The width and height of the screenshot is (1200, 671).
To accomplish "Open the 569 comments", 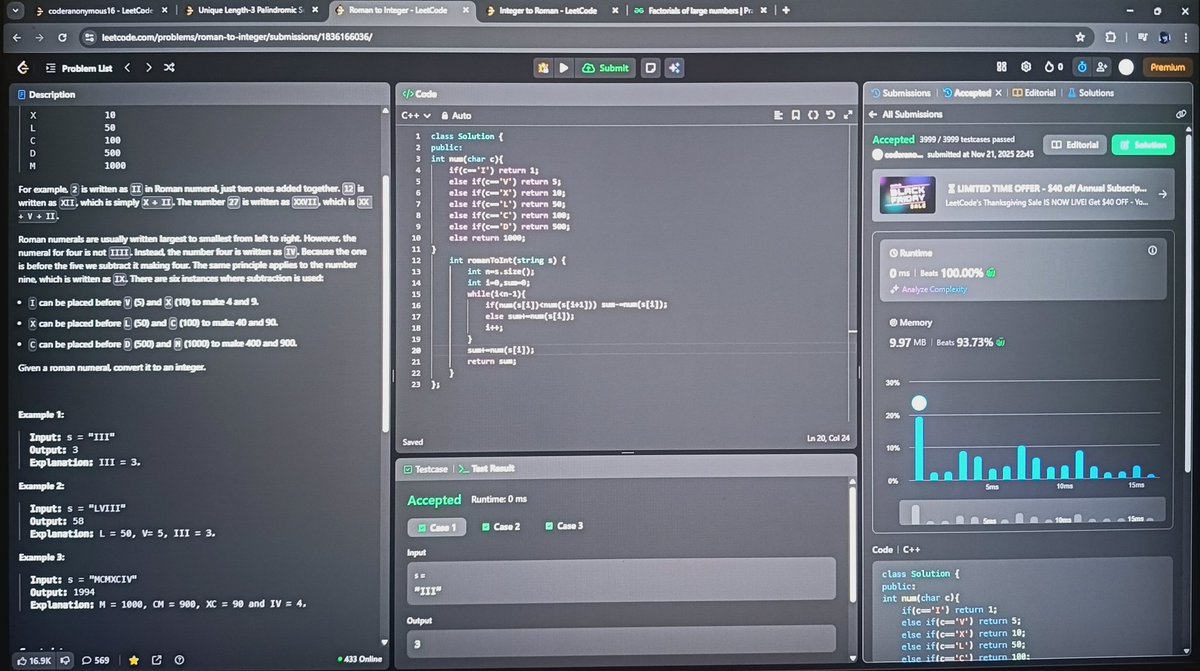I will tap(96, 659).
